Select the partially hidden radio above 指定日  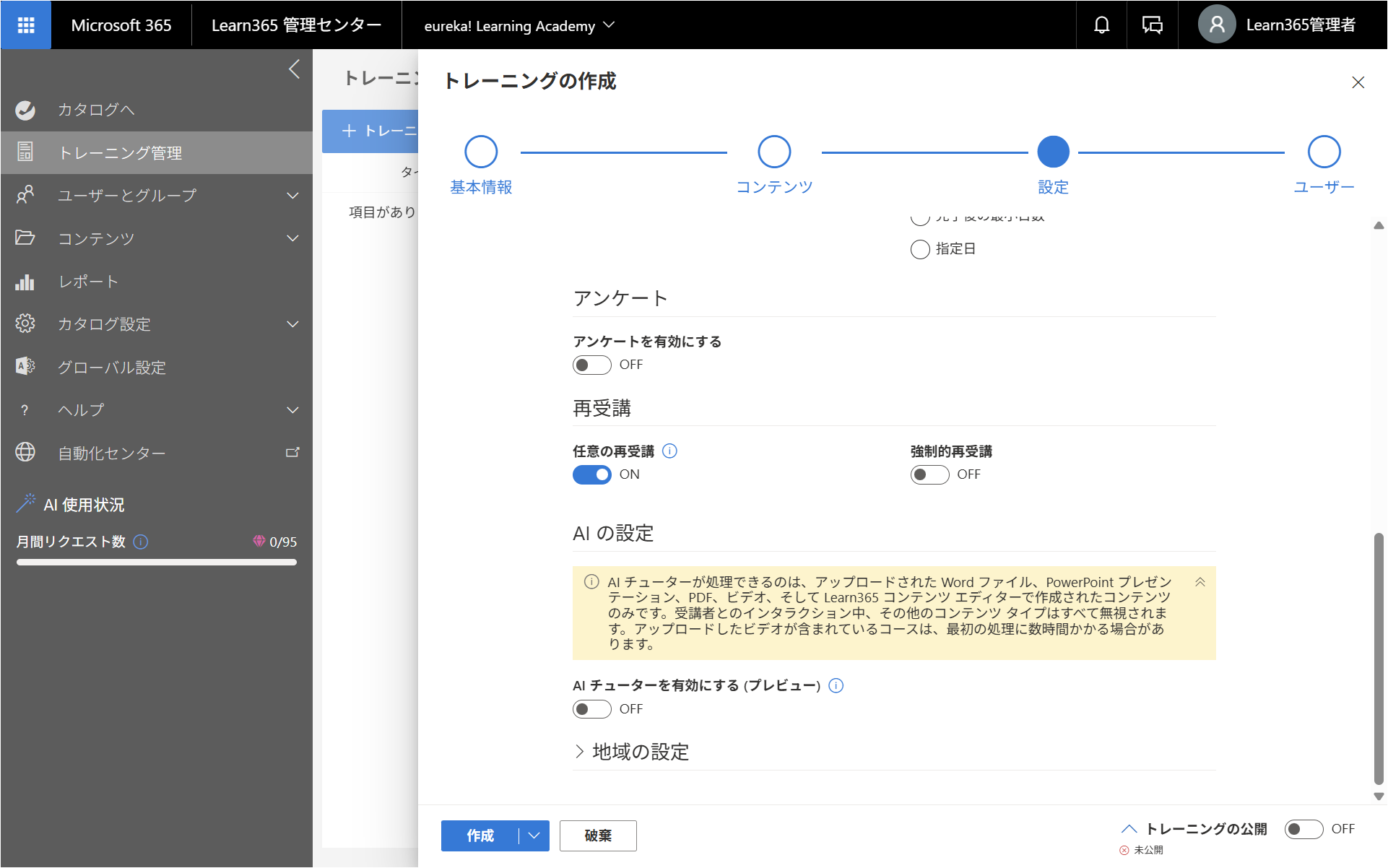click(x=920, y=218)
